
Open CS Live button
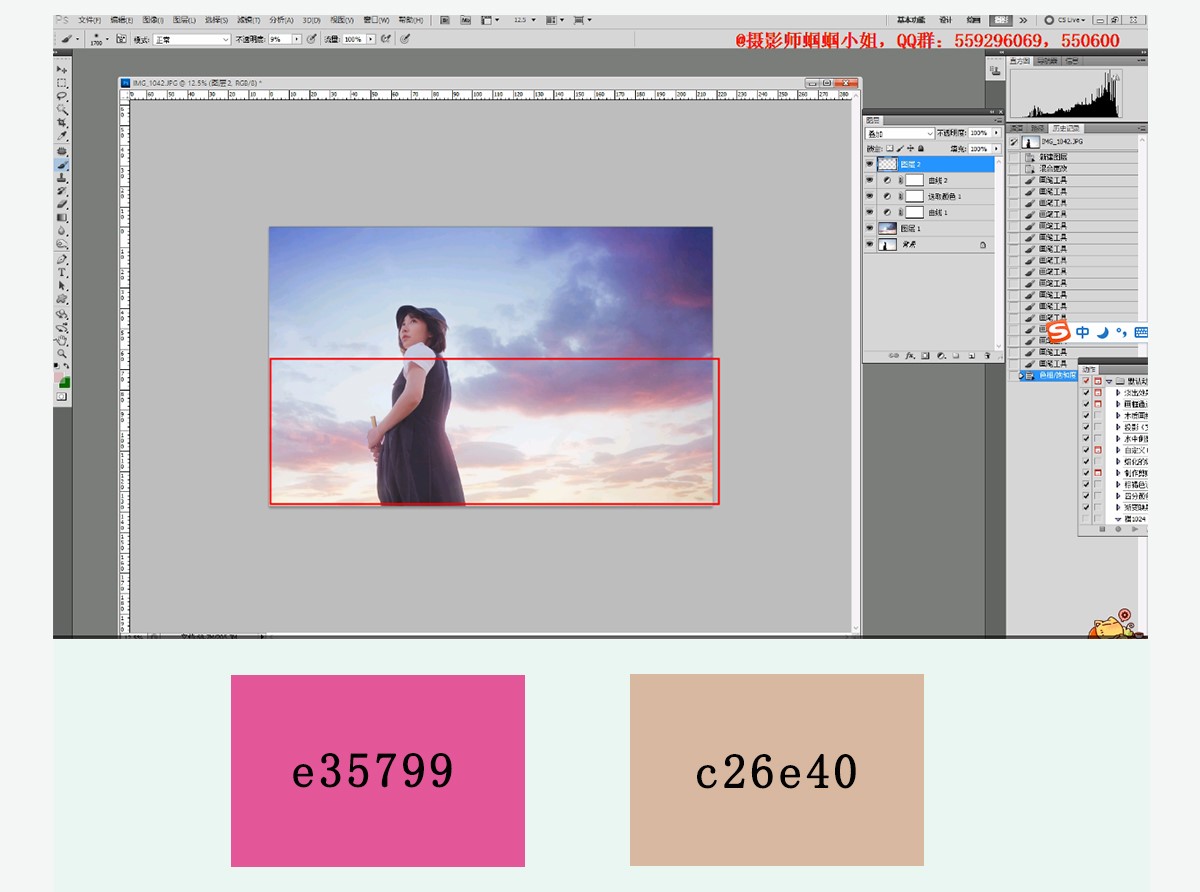point(1066,20)
